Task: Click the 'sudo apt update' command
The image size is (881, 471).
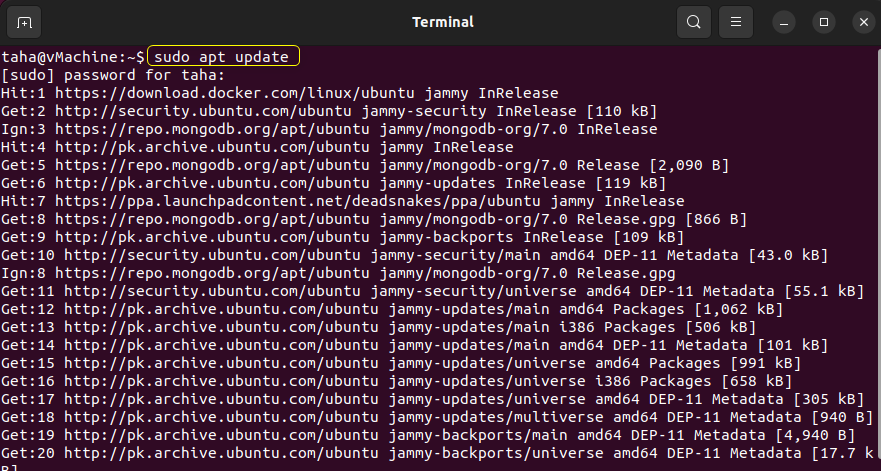Action: pos(221,57)
